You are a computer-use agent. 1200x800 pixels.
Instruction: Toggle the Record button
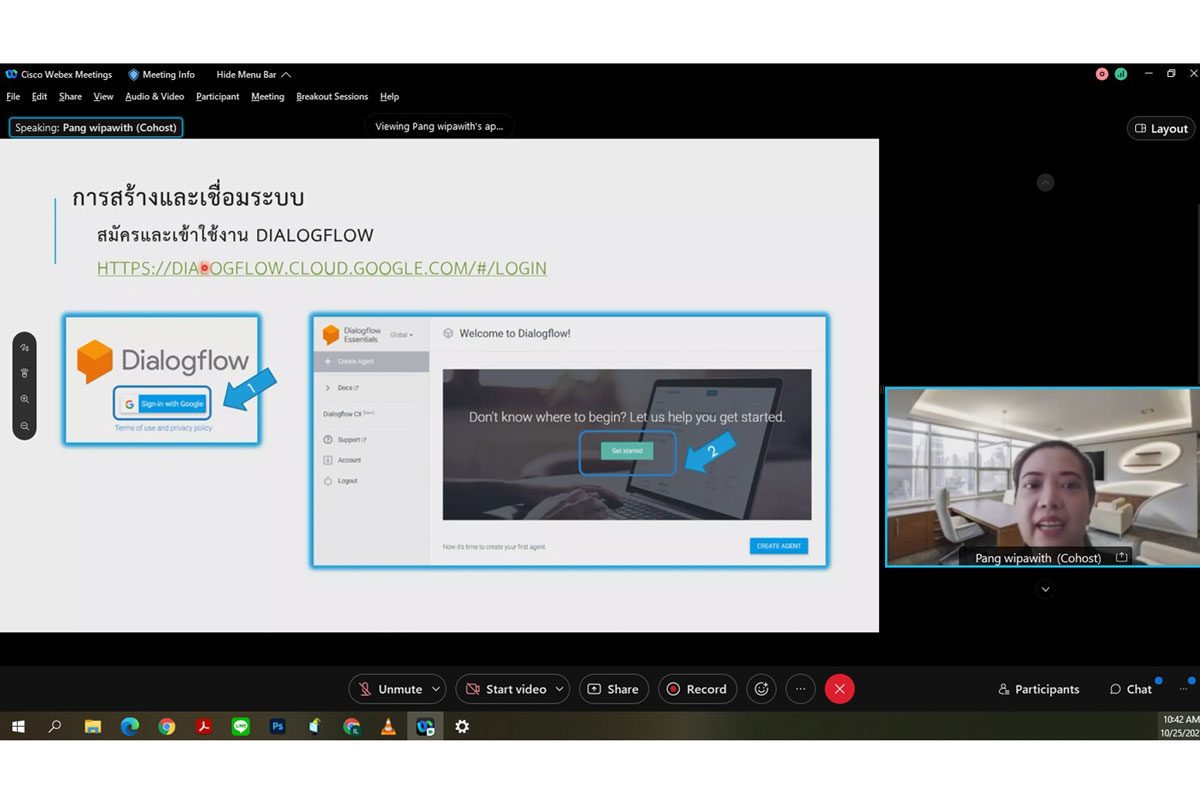tap(697, 689)
